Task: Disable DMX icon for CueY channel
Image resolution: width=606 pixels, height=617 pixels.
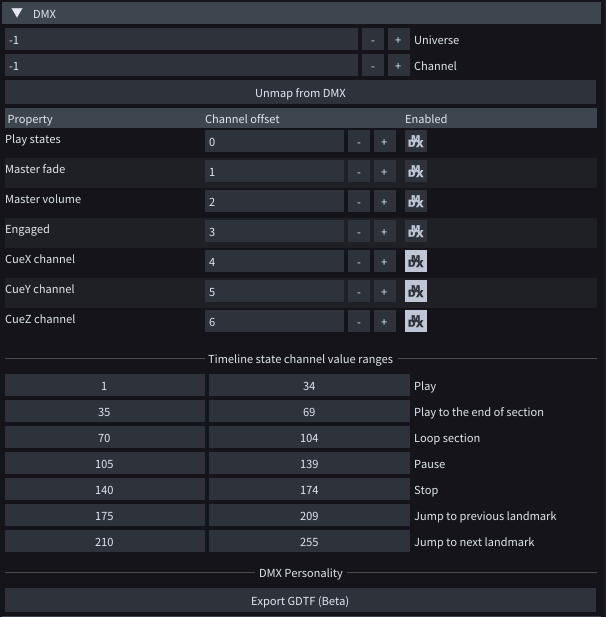Action: click(415, 292)
